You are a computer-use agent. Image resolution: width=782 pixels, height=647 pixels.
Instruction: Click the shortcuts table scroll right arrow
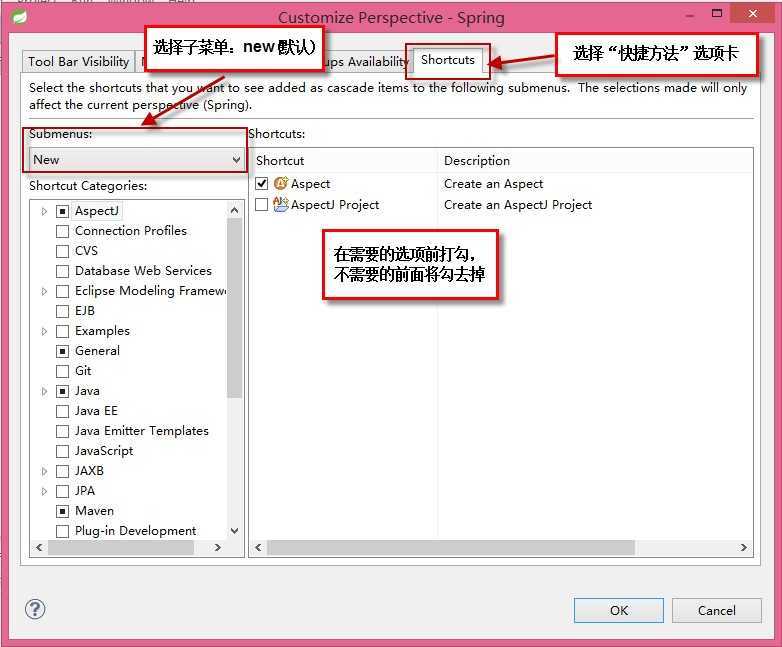[x=744, y=548]
